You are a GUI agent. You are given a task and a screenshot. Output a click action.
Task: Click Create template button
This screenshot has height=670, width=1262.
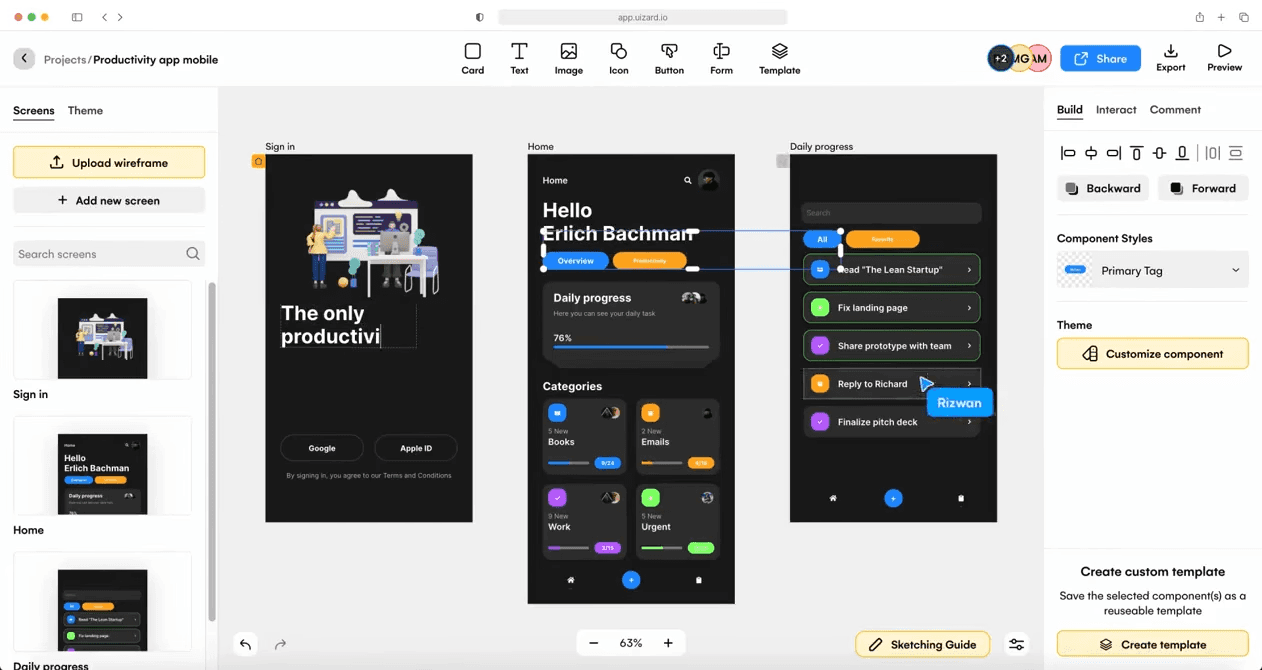(x=1152, y=645)
